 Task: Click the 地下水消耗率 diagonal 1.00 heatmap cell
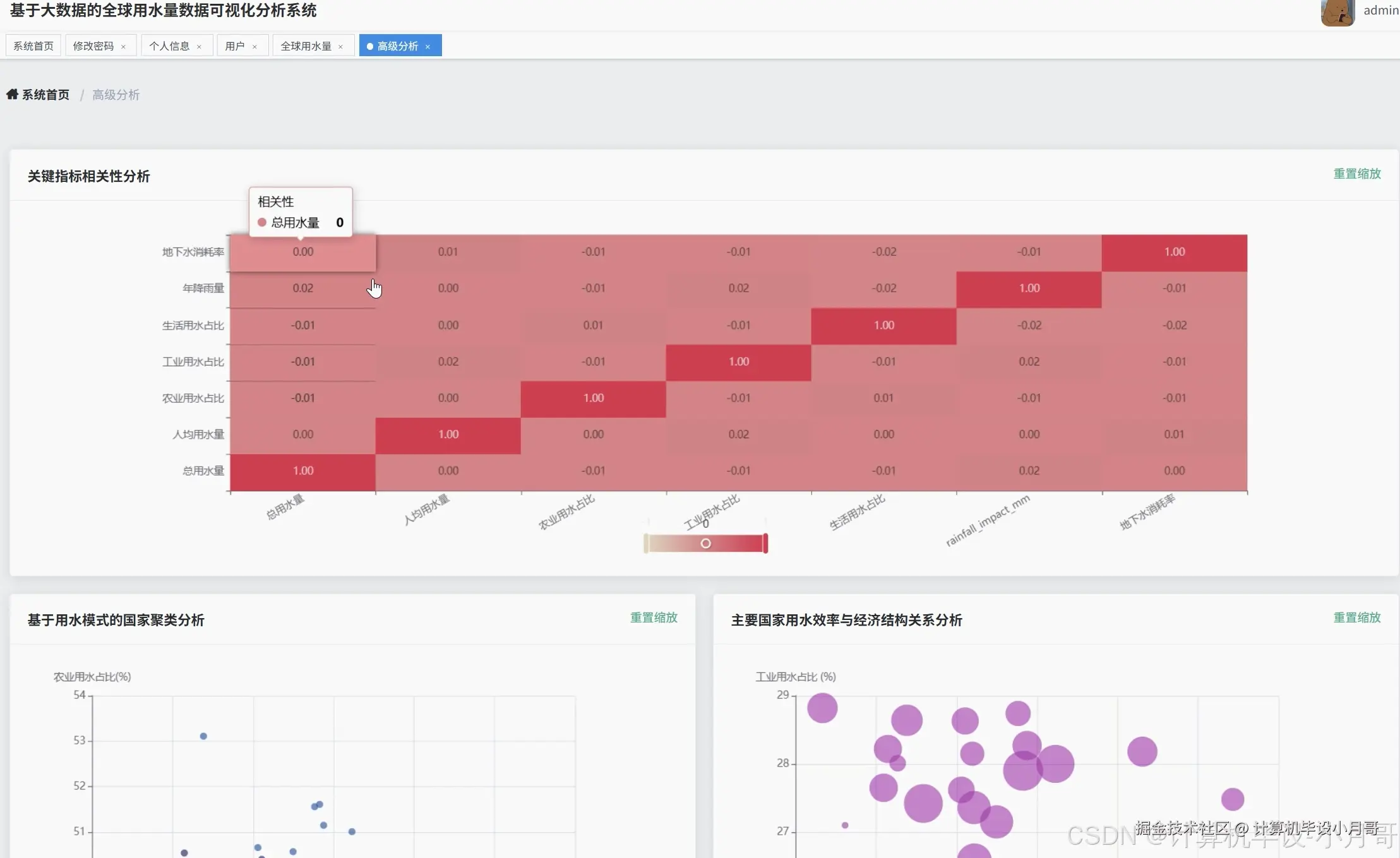click(x=1174, y=252)
